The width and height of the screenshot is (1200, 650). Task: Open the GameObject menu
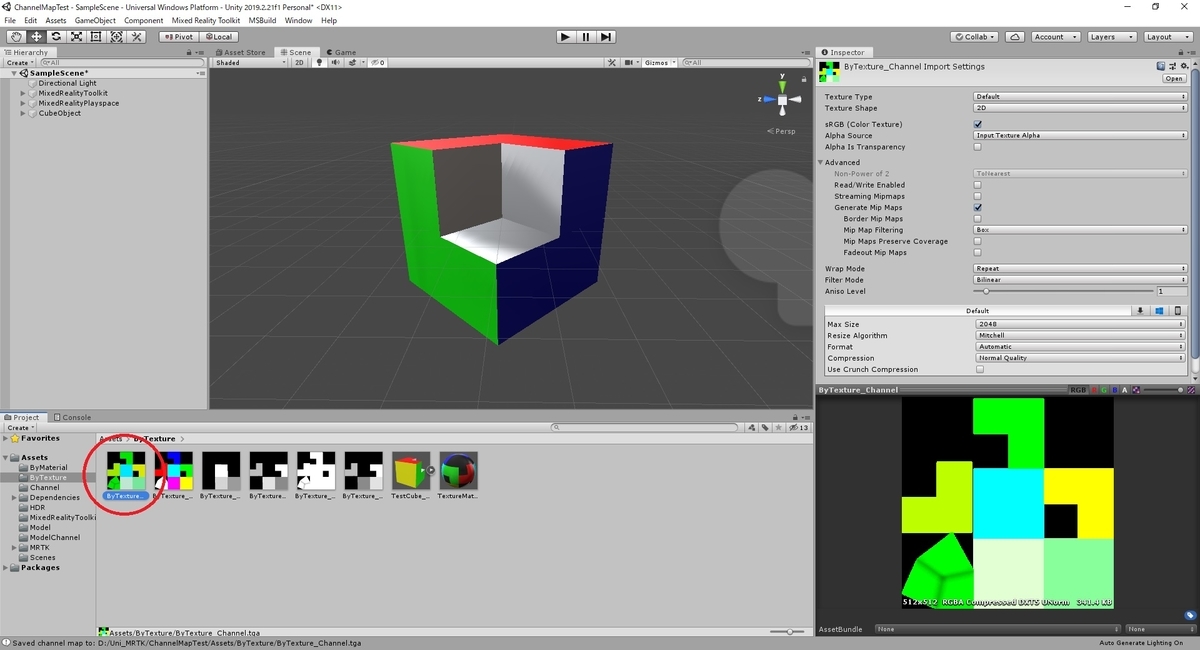point(95,20)
